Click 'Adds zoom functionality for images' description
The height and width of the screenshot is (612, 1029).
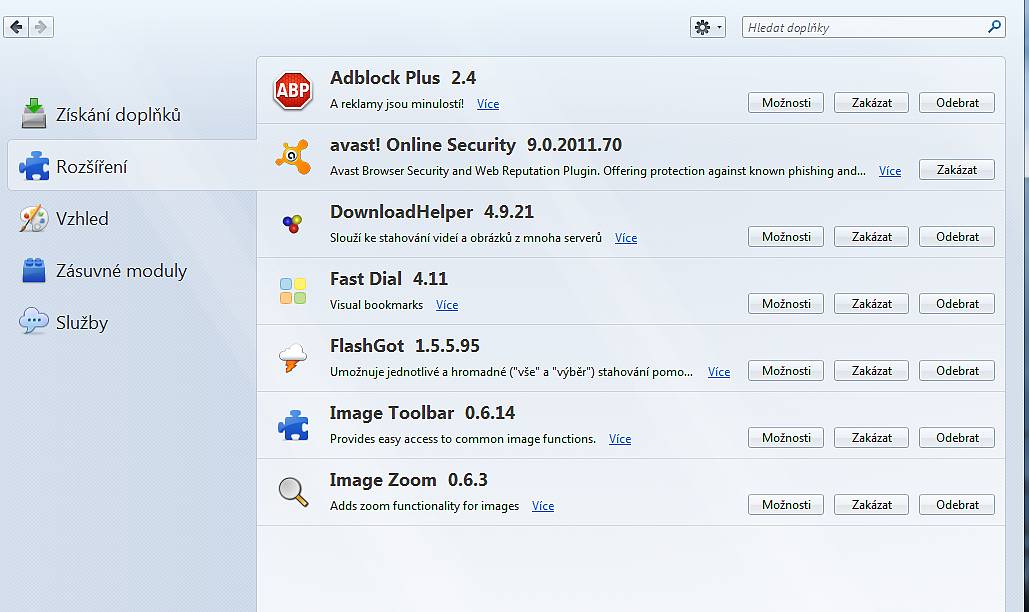pos(424,505)
